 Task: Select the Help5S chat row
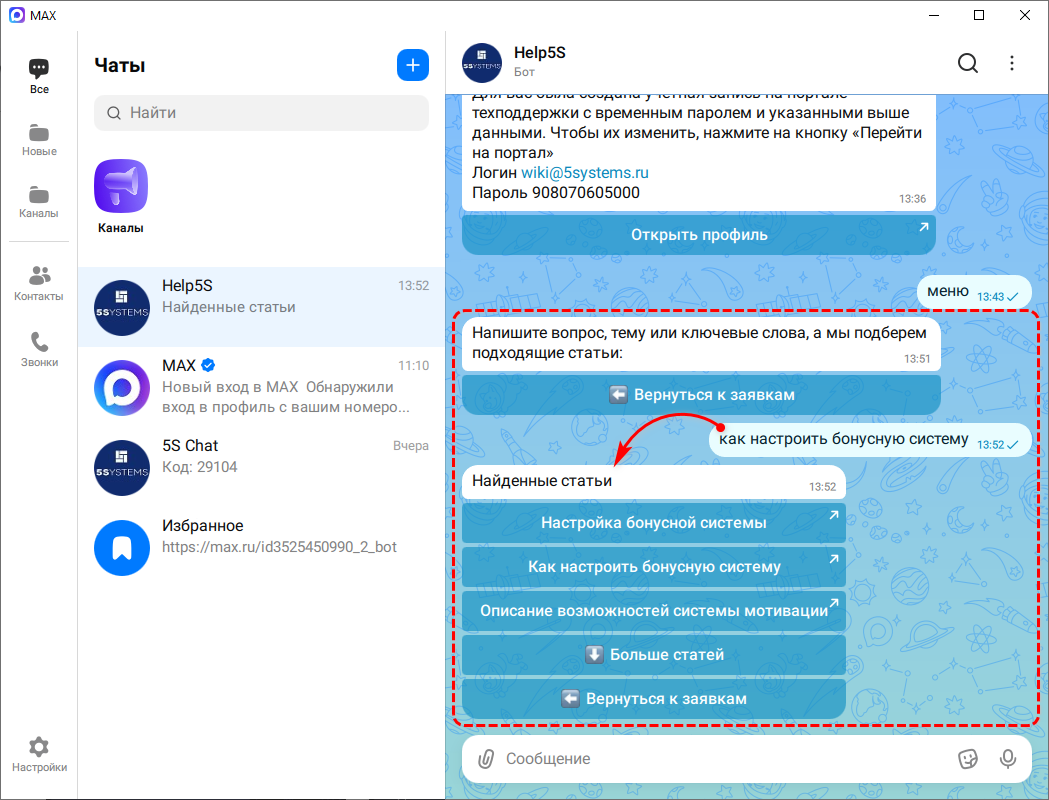click(x=262, y=307)
